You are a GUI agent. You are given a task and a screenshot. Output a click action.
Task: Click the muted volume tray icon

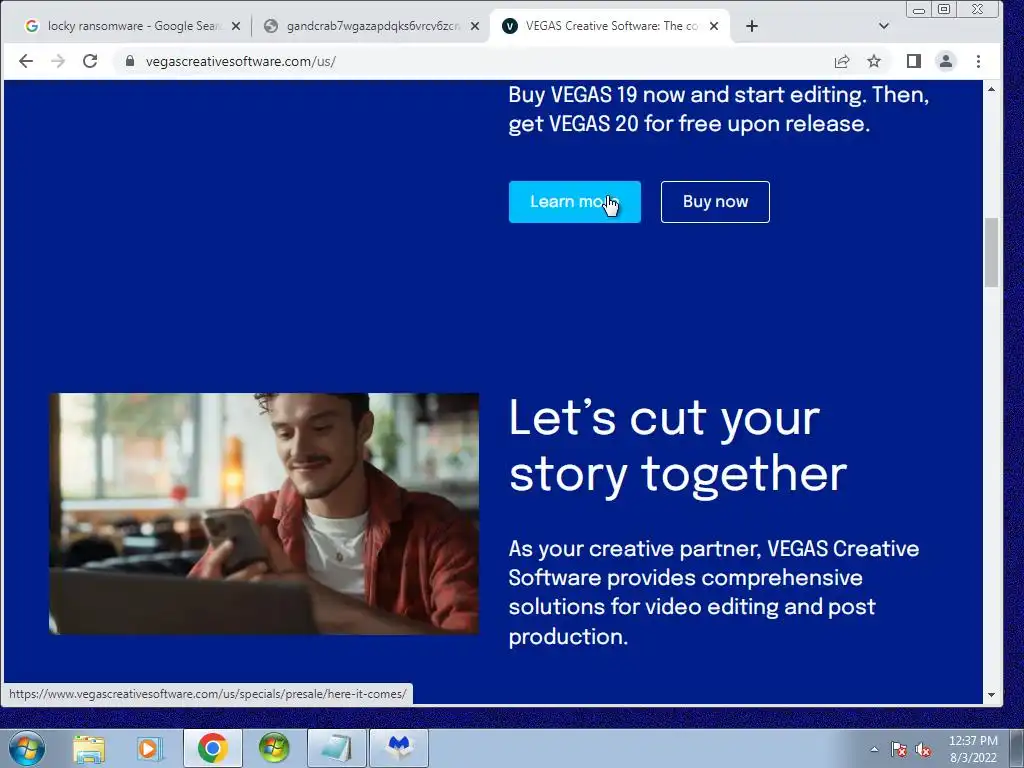click(923, 750)
